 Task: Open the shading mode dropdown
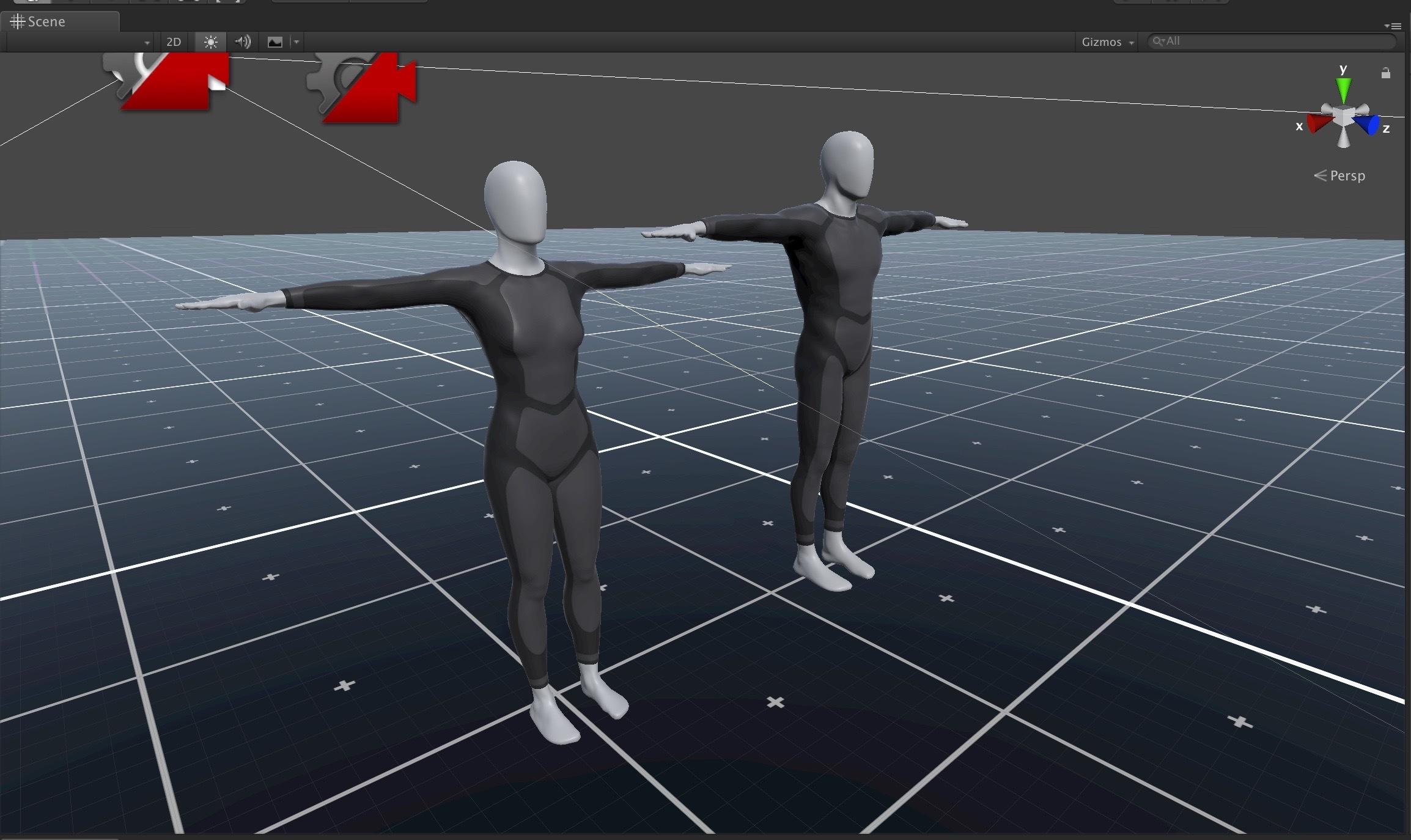click(79, 42)
